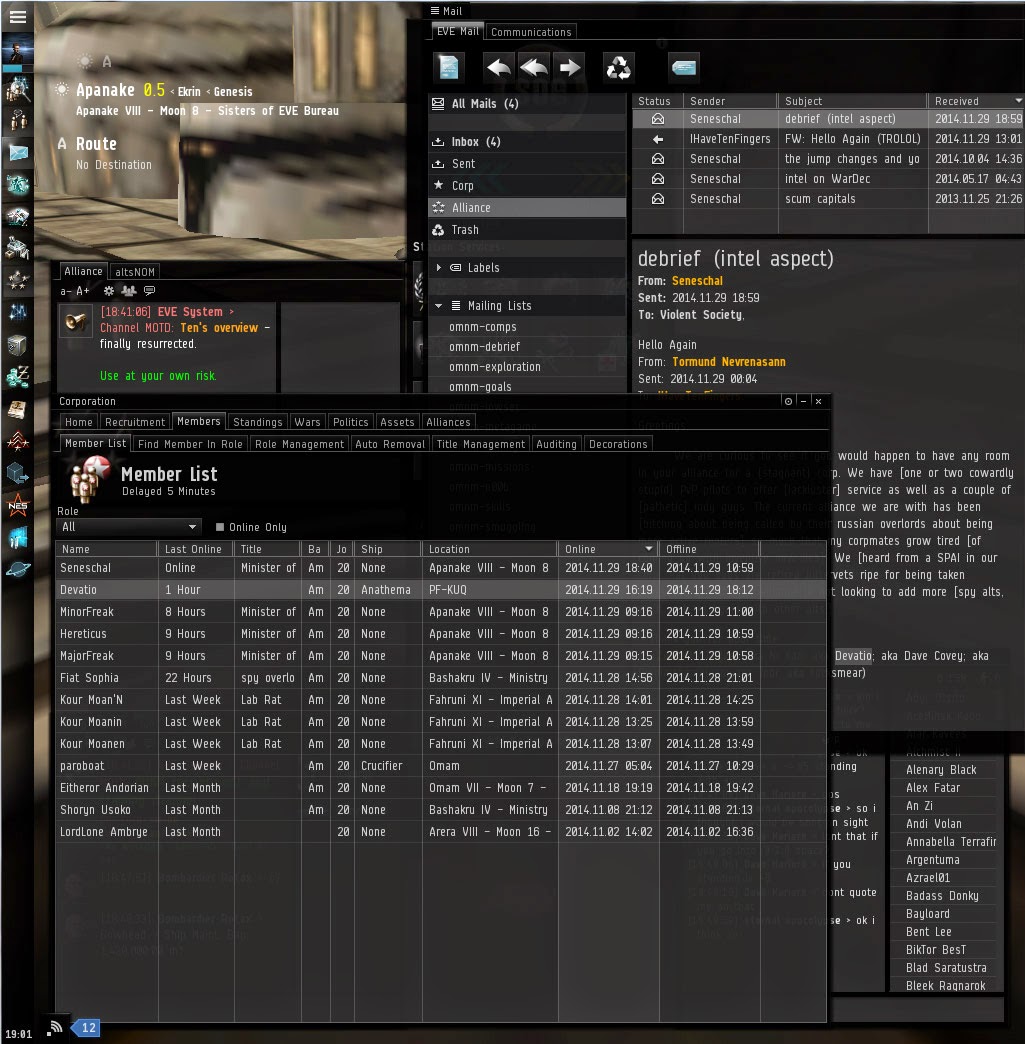Open the Decorations sub-tab

(x=618, y=444)
